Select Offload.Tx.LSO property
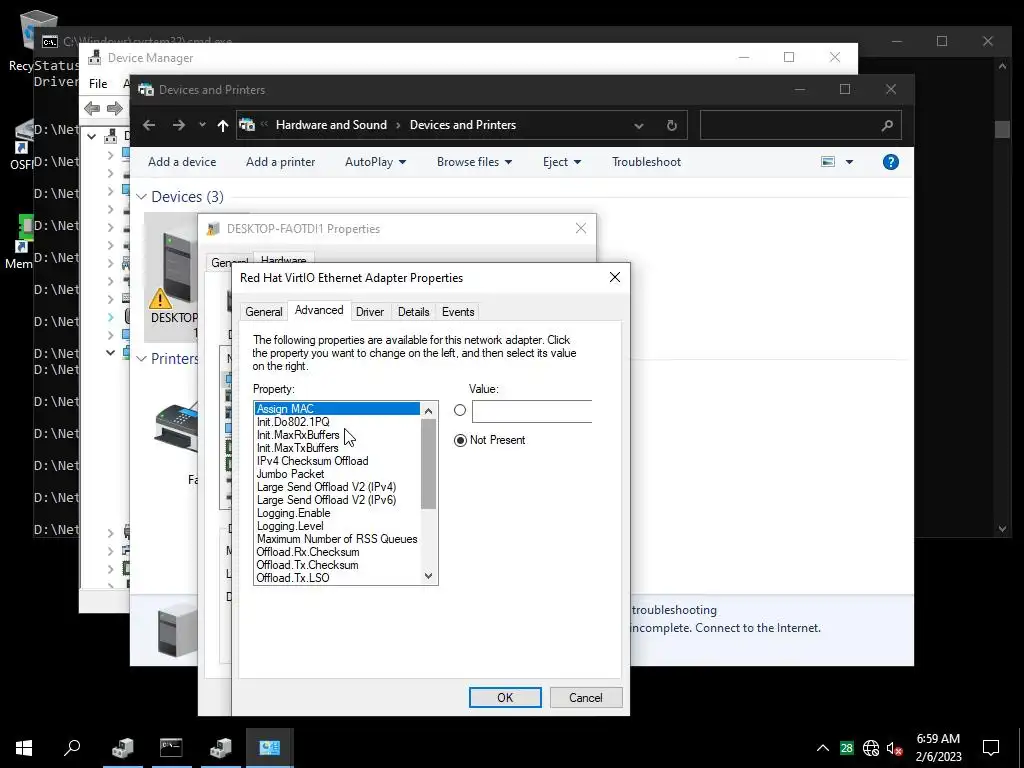Viewport: 1024px width, 768px height. 293,578
